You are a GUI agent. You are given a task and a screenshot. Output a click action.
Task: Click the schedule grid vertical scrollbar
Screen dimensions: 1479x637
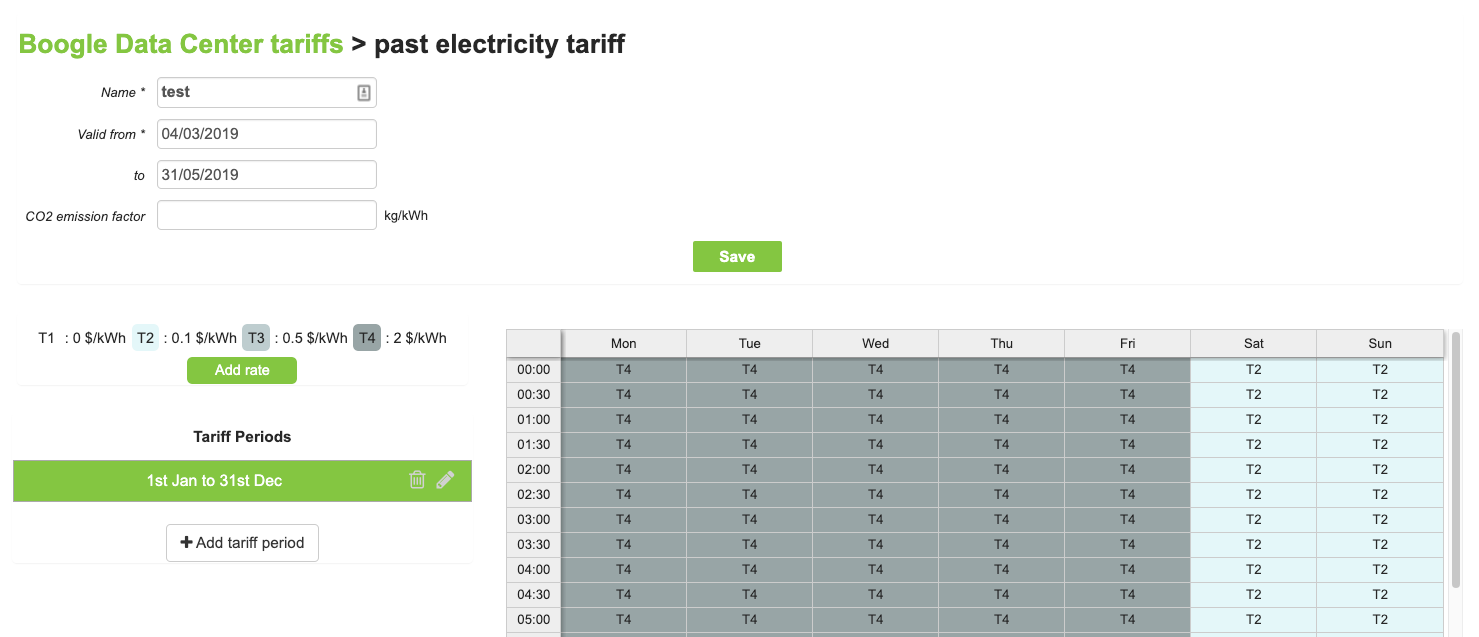(x=1456, y=460)
